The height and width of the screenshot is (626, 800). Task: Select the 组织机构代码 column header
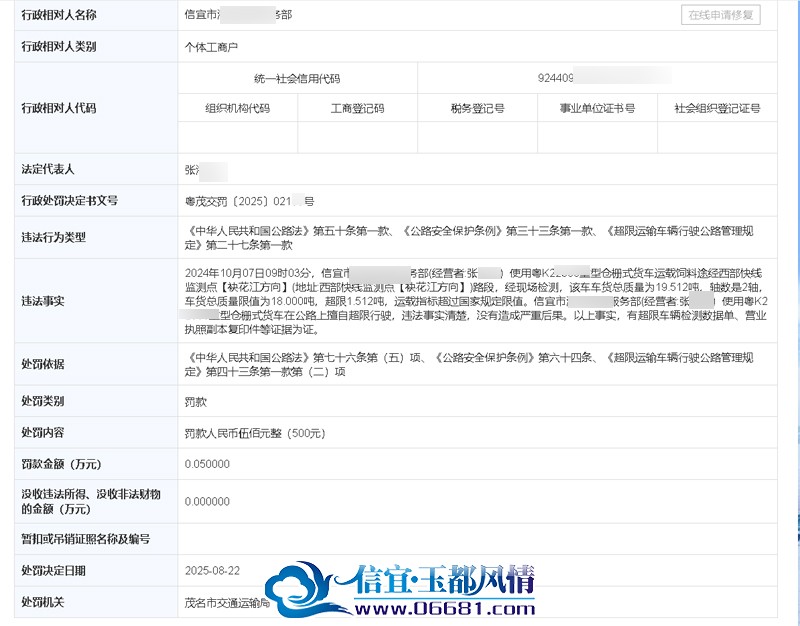click(x=237, y=108)
